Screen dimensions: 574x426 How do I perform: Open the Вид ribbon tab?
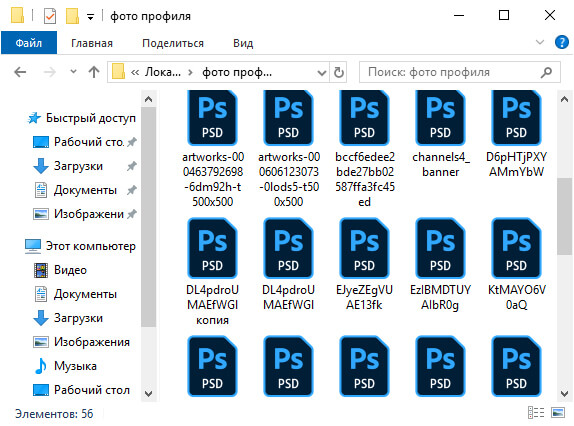pos(243,43)
